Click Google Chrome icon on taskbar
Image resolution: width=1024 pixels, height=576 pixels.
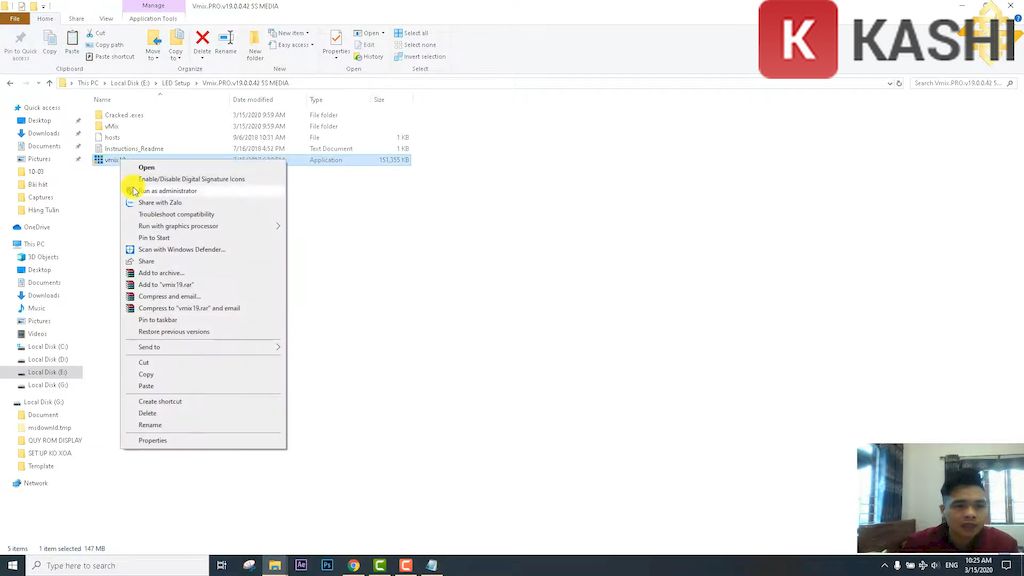[353, 565]
